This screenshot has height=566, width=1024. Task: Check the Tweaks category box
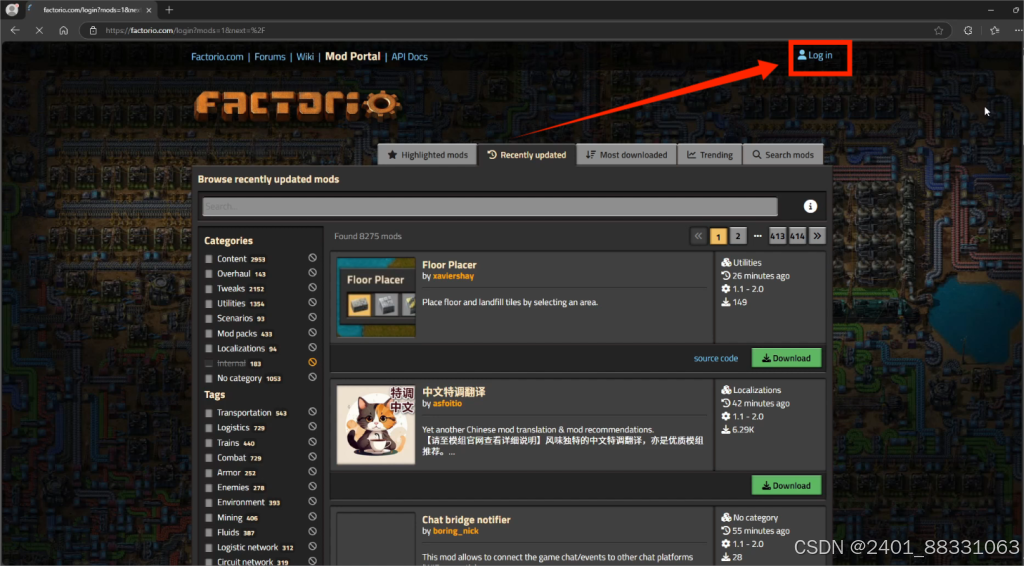209,289
